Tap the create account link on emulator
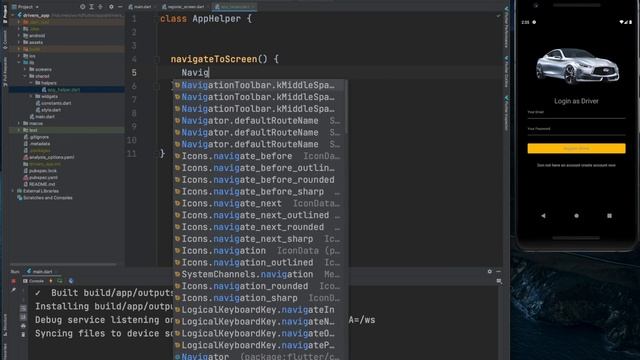 576,165
